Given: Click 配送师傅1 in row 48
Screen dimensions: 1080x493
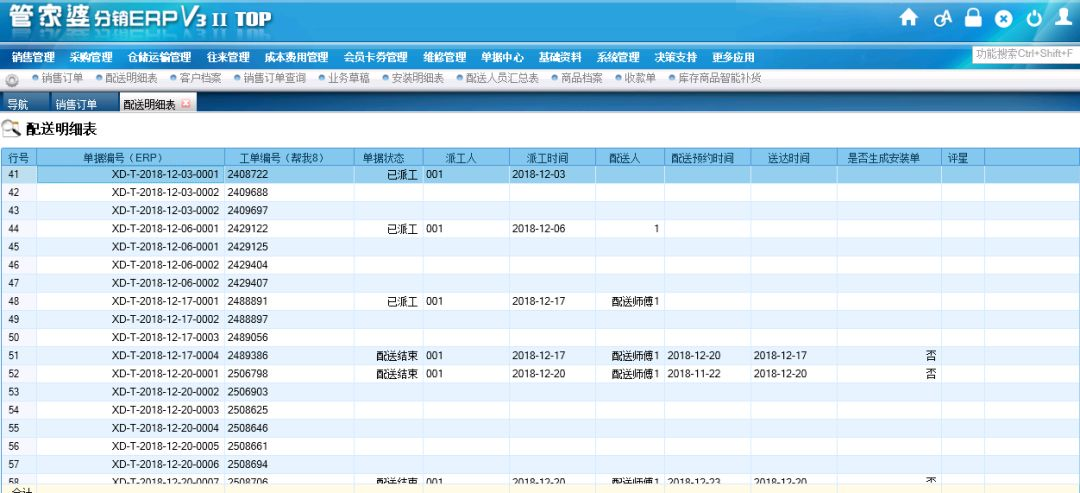Looking at the screenshot, I should pyautogui.click(x=635, y=302).
